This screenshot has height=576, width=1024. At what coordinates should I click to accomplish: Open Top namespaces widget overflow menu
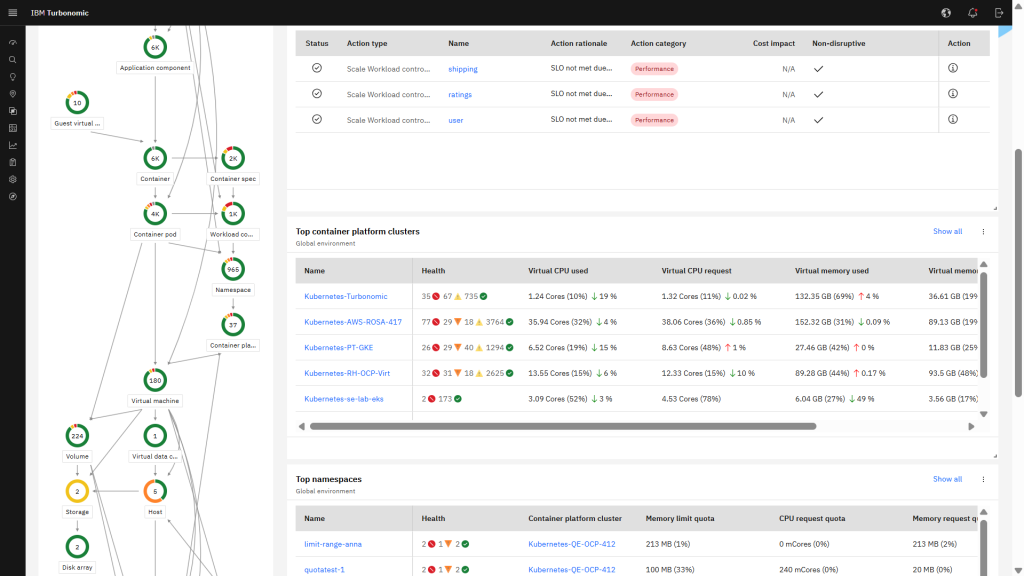pos(983,479)
